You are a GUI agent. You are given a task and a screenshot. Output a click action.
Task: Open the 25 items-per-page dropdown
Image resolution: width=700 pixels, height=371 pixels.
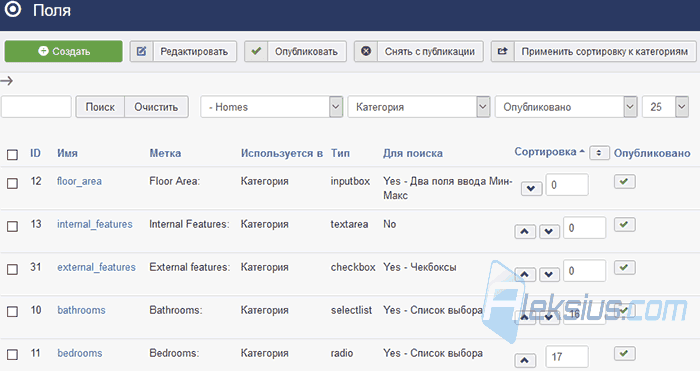(665, 107)
